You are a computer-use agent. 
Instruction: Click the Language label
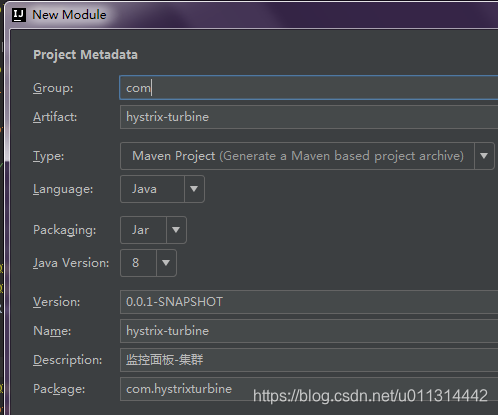[x=63, y=189]
